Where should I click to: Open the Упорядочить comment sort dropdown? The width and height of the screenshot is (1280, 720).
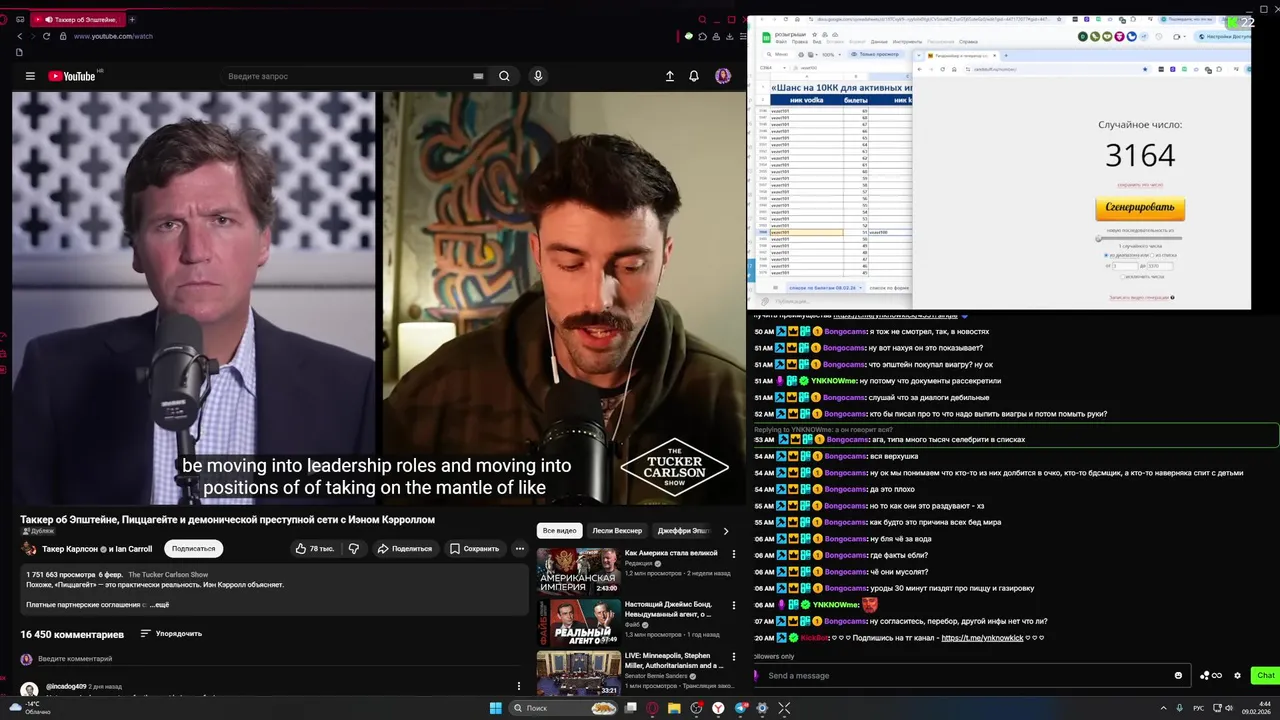171,633
